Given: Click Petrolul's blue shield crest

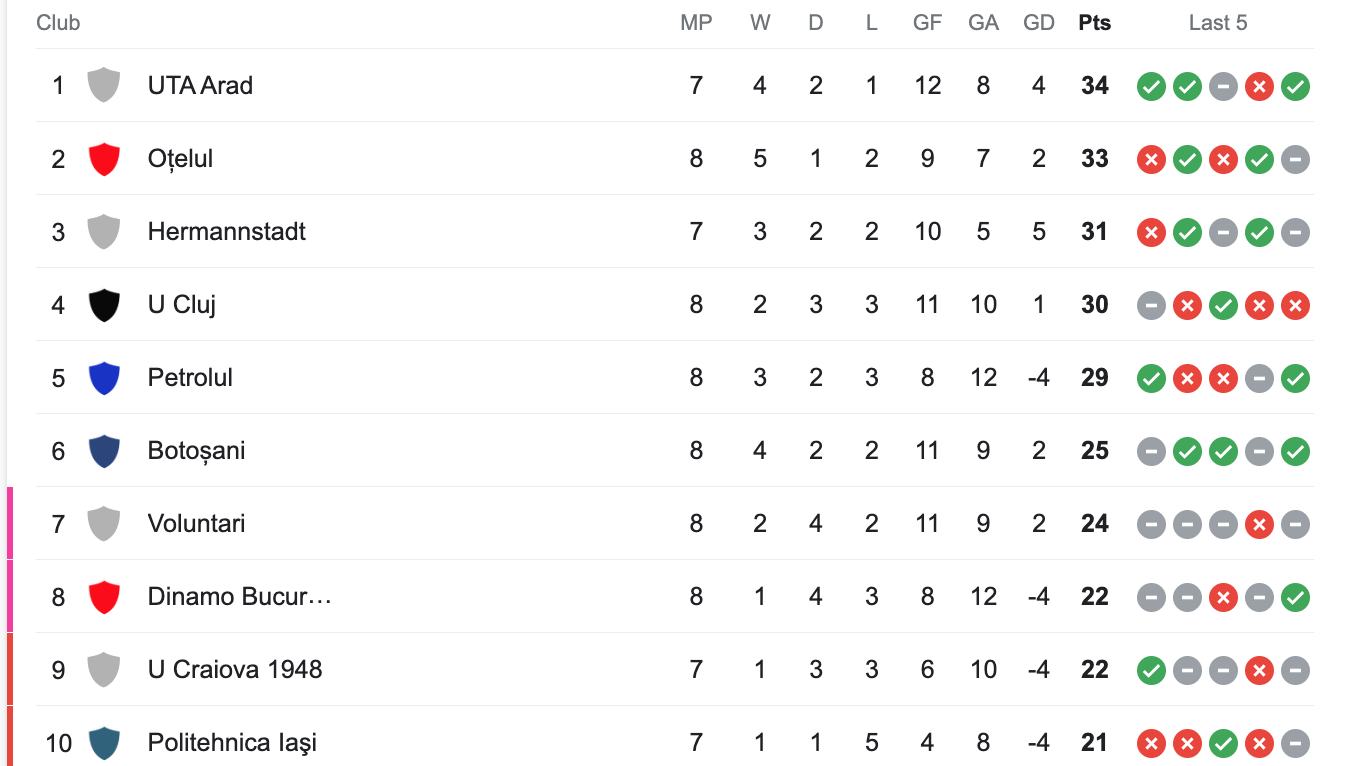Looking at the screenshot, I should tap(104, 378).
